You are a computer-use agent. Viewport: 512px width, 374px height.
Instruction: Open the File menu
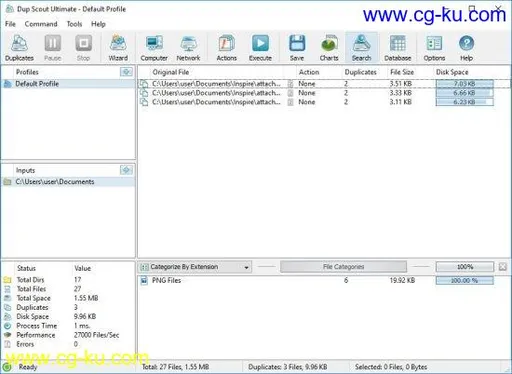click(10, 24)
